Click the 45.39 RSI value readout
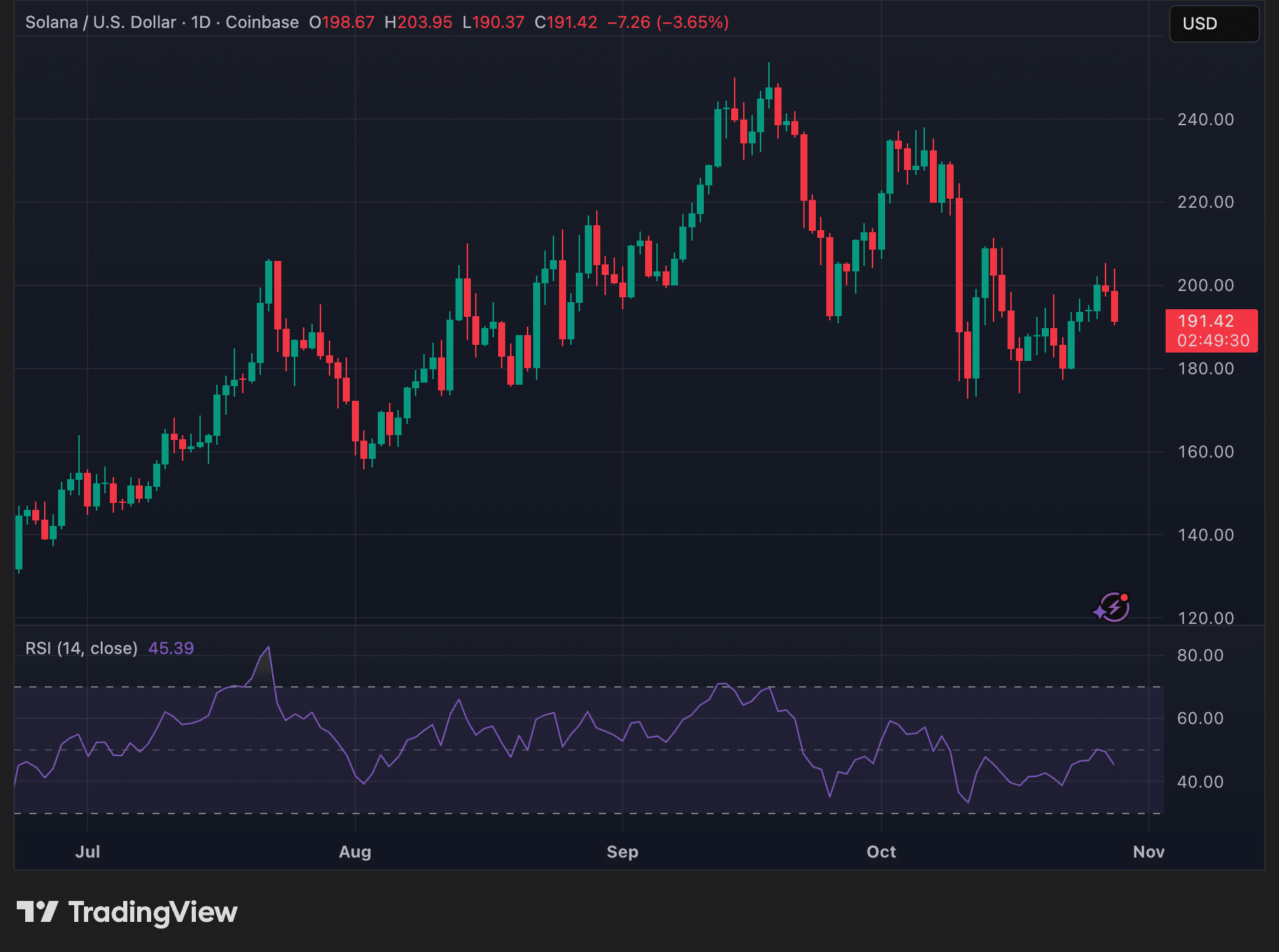Viewport: 1279px width, 952px height. [170, 648]
